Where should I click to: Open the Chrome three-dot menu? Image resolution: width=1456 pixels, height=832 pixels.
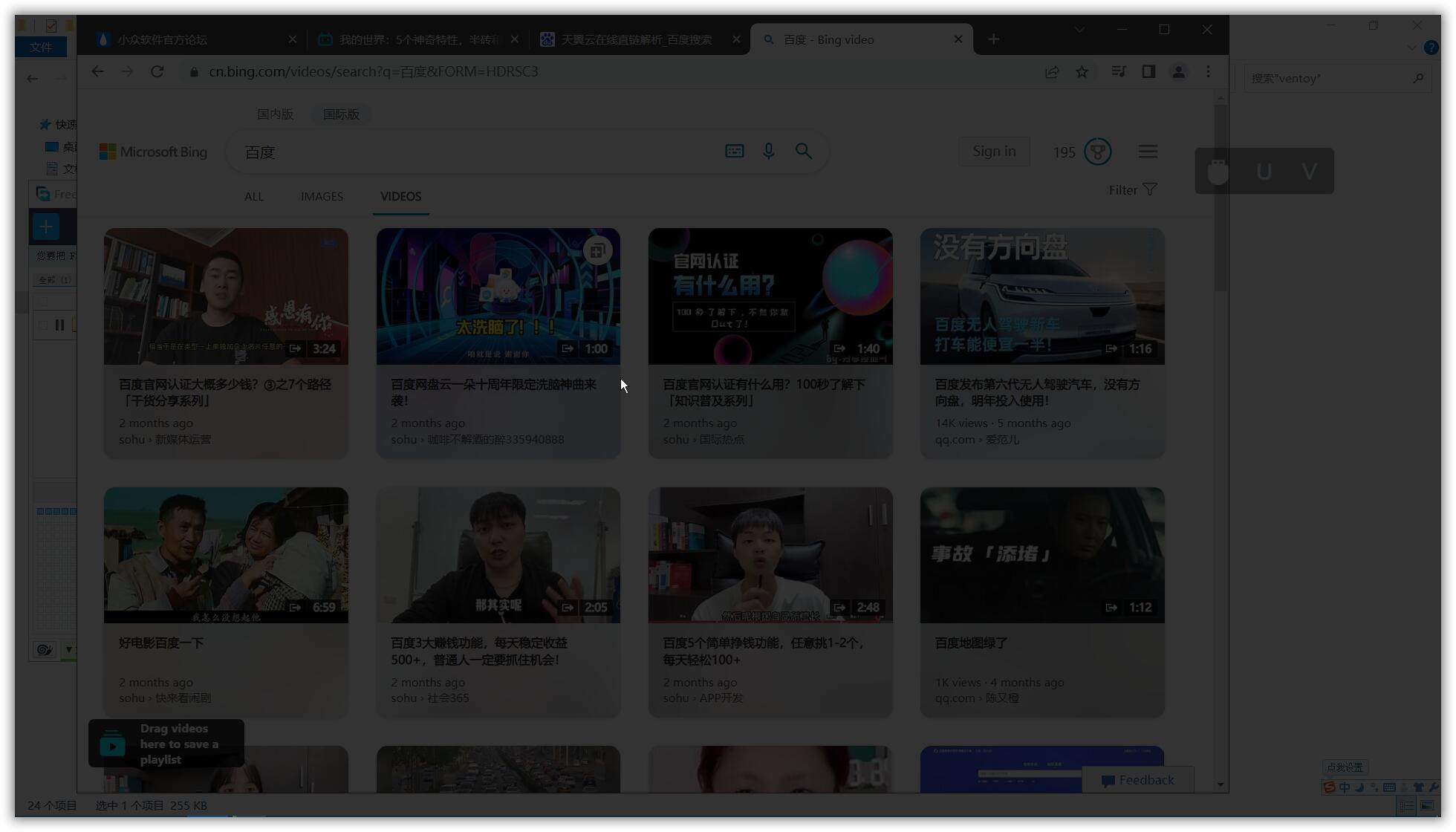coord(1208,72)
